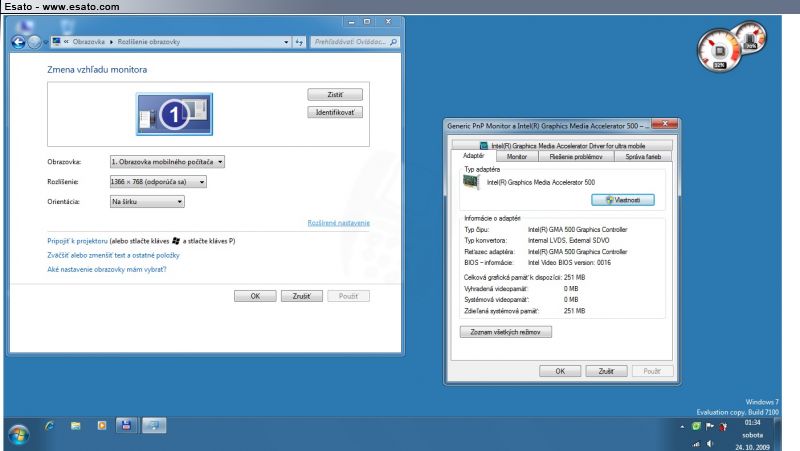Switch to the Monitor tab

[517, 157]
